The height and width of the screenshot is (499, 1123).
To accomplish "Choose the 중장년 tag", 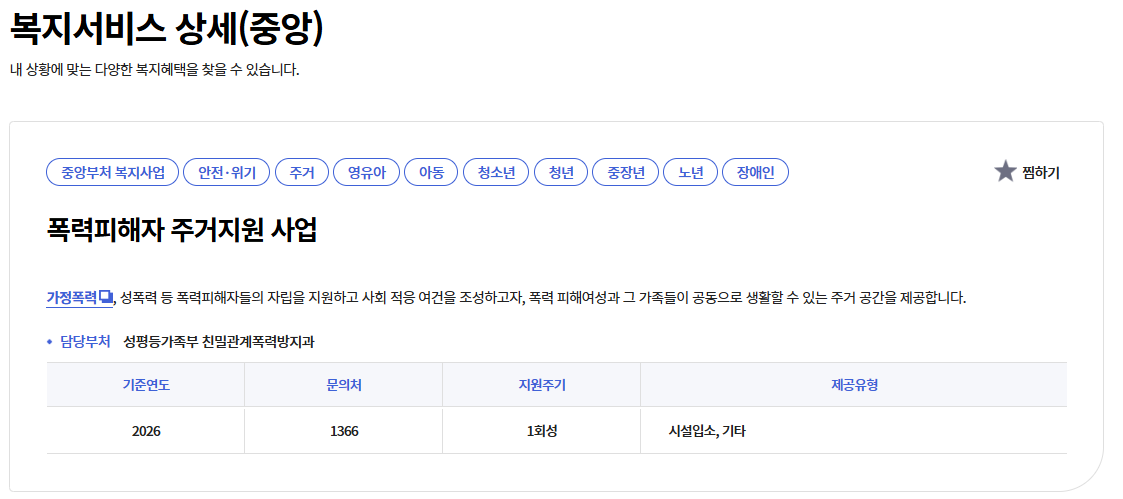I will tap(625, 173).
